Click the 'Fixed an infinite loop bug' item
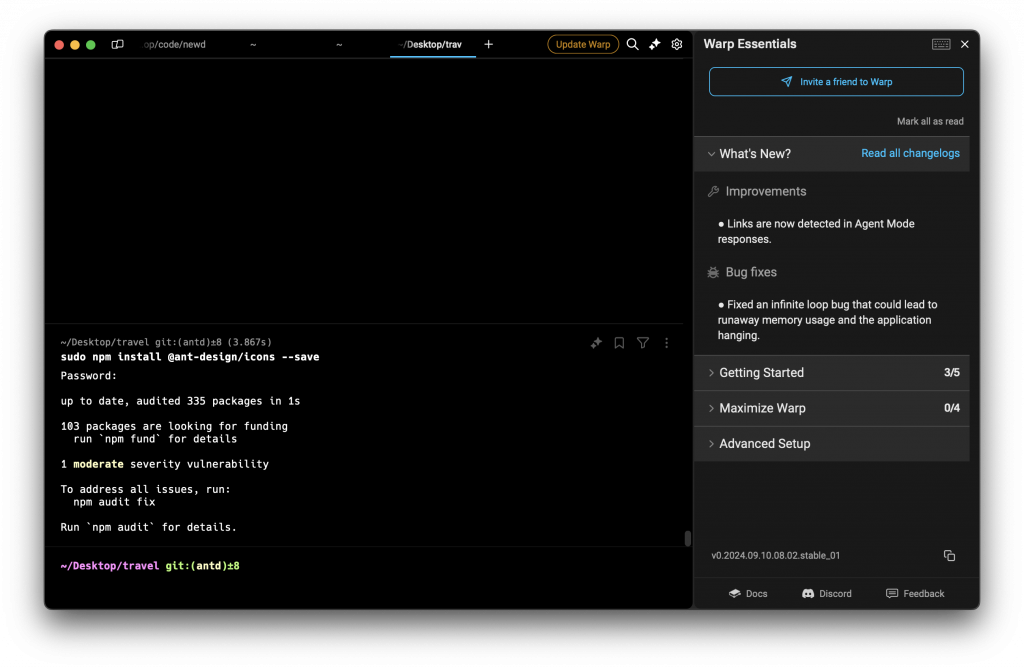The width and height of the screenshot is (1024, 668). coord(827,320)
